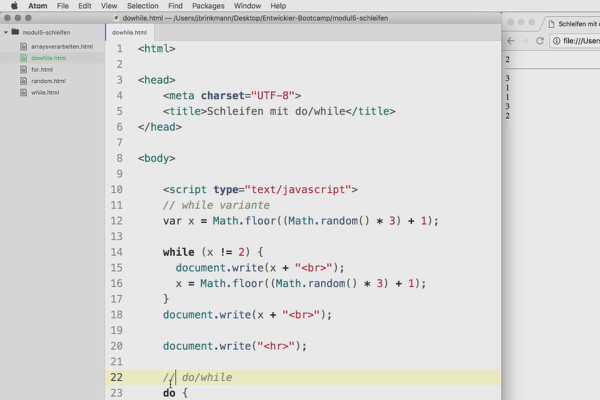This screenshot has height=400, width=600.
Task: Click file icon next to while.html
Action: coord(23,92)
